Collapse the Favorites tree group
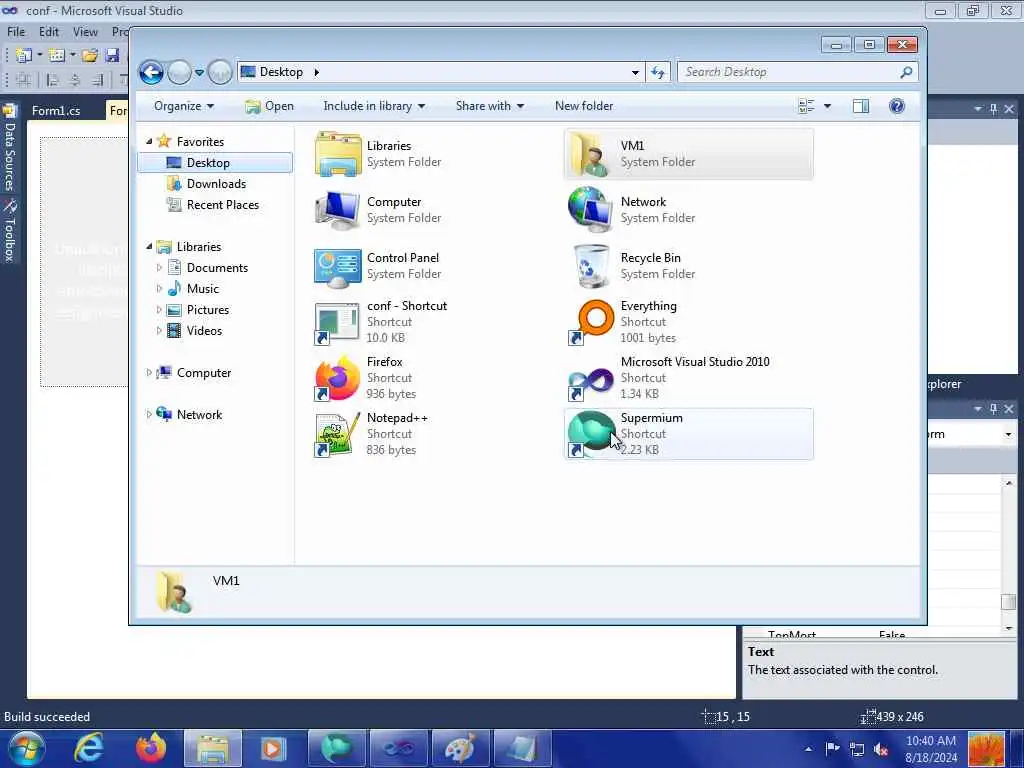 [x=149, y=141]
